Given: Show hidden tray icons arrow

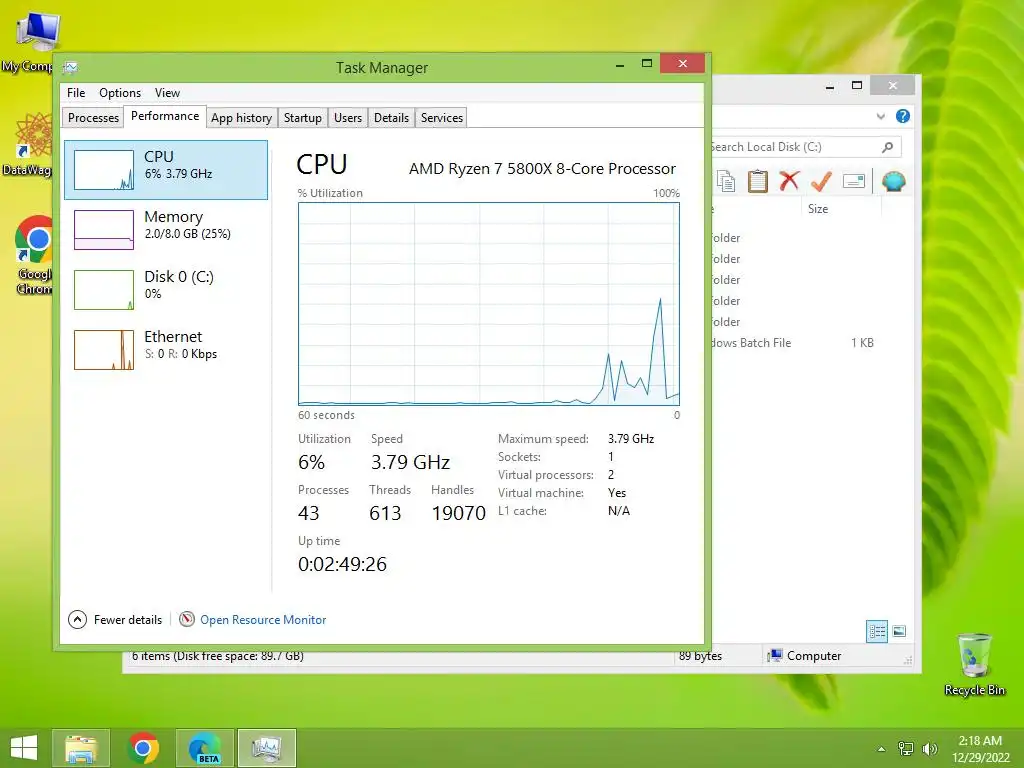Looking at the screenshot, I should click(881, 749).
